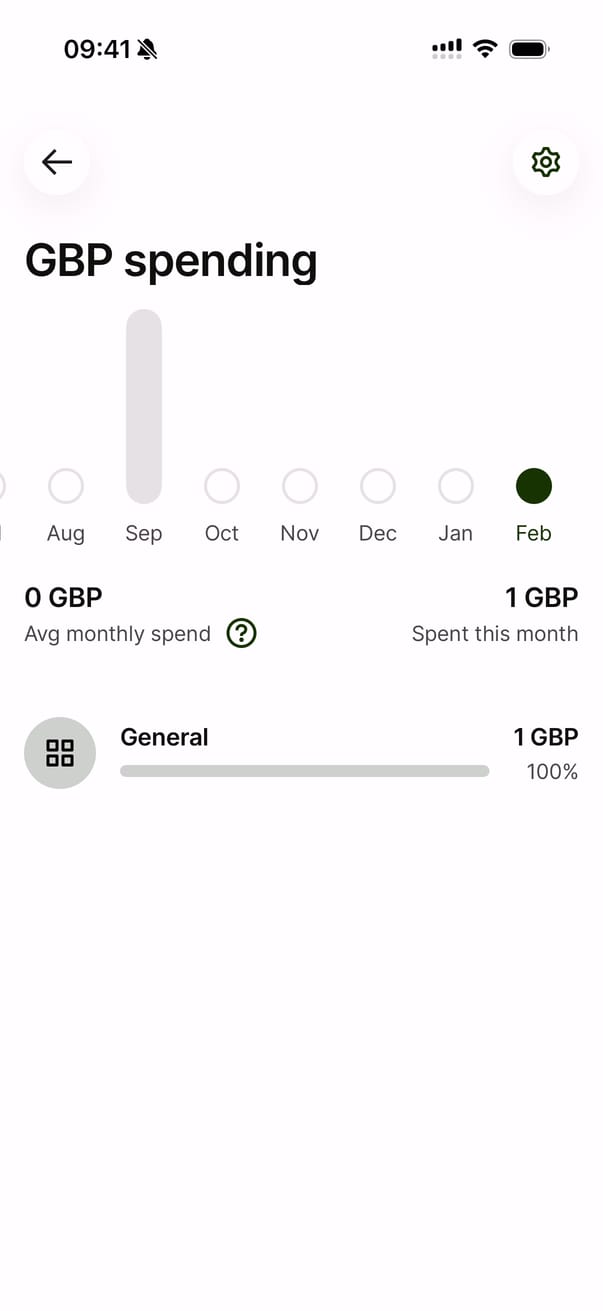This screenshot has height=1311, width=603.
Task: Tap the General category grid icon
Action: pos(60,753)
